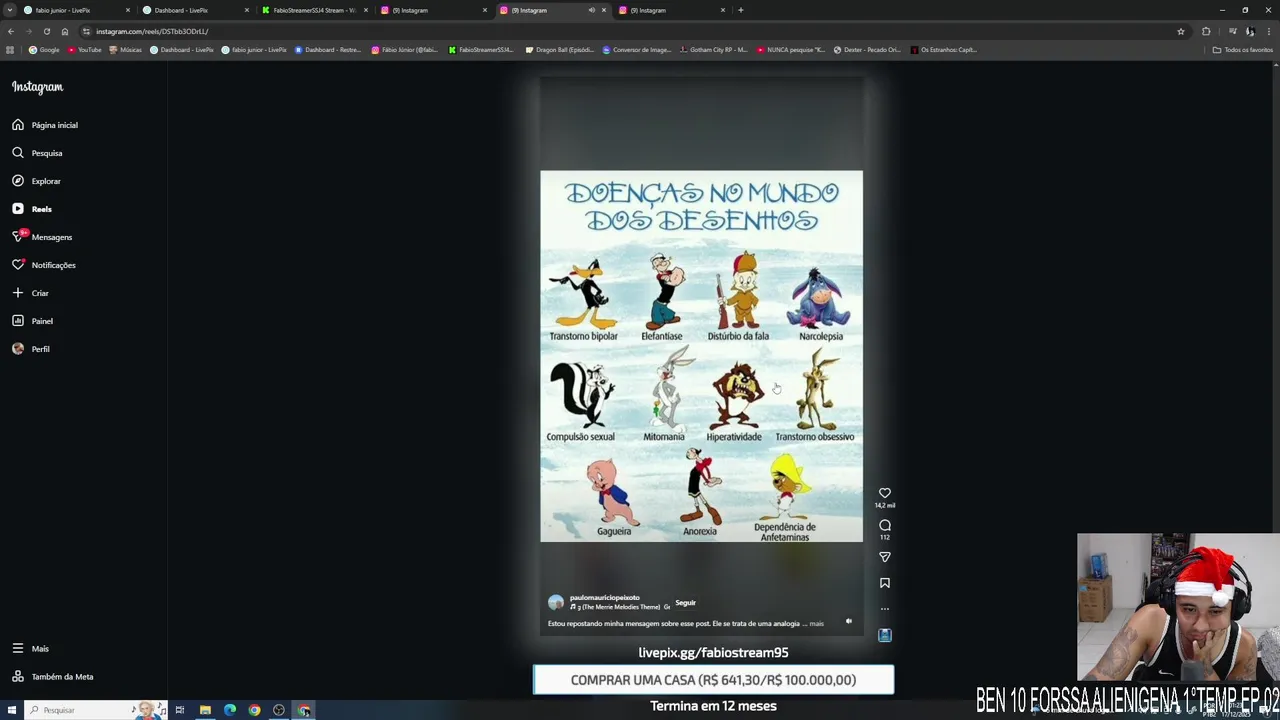Screen dimensions: 1280x720
Task: Open Explorar from the sidebar
Action: click(x=37, y=181)
